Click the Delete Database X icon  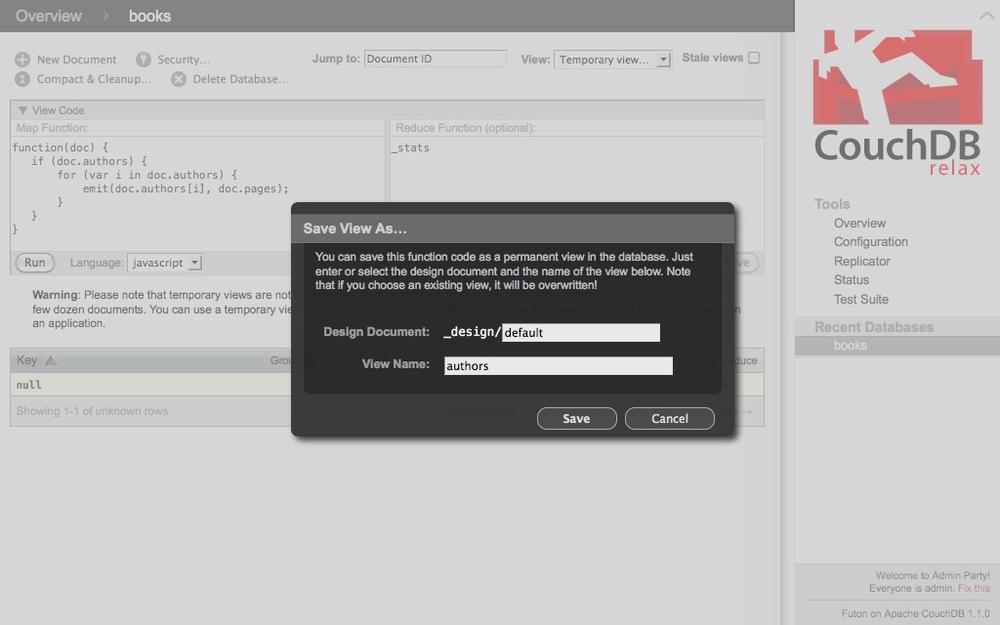(179, 79)
